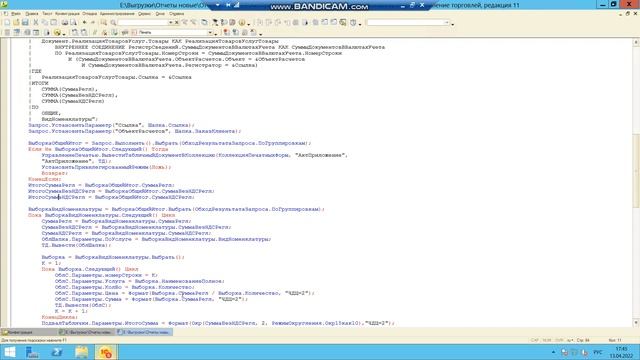Screen dimensions: 640x360
Task: Click the 'ГДЕ' query keyword line
Action: [x=36, y=71]
